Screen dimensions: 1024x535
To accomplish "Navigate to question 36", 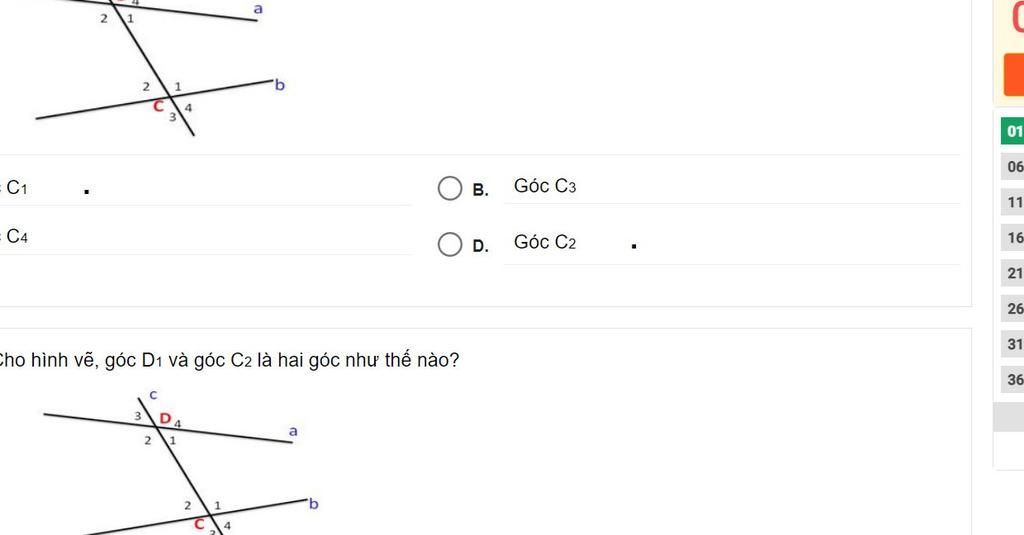I will click(1014, 380).
